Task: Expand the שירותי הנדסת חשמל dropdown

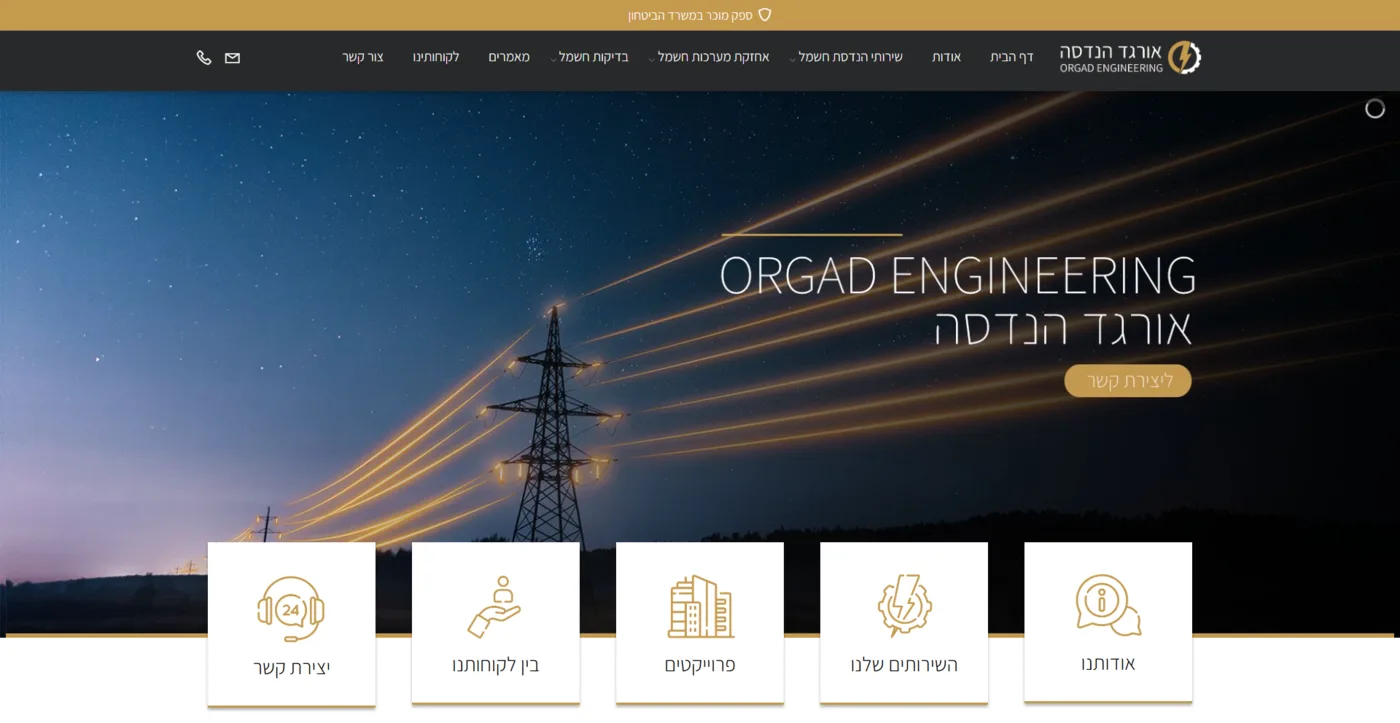Action: (850, 58)
